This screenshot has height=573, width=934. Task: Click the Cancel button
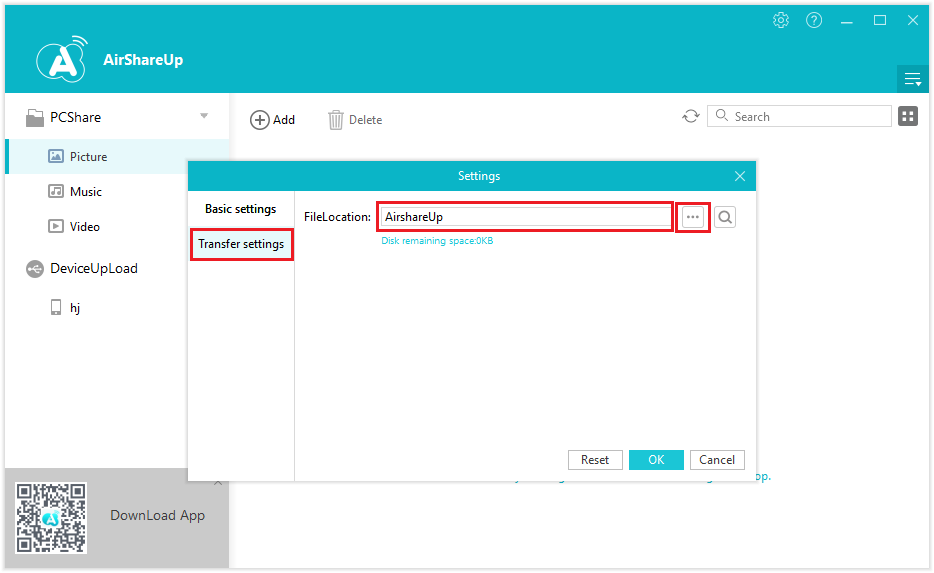pyautogui.click(x=717, y=460)
